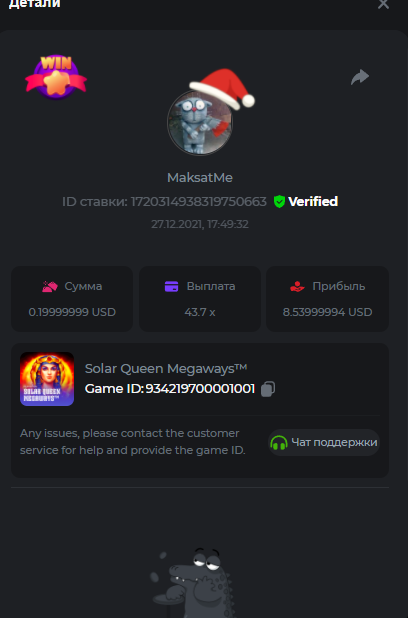Screen dimensions: 408x618
Task: Open MaksatMe's profile avatar
Action: click(x=200, y=123)
